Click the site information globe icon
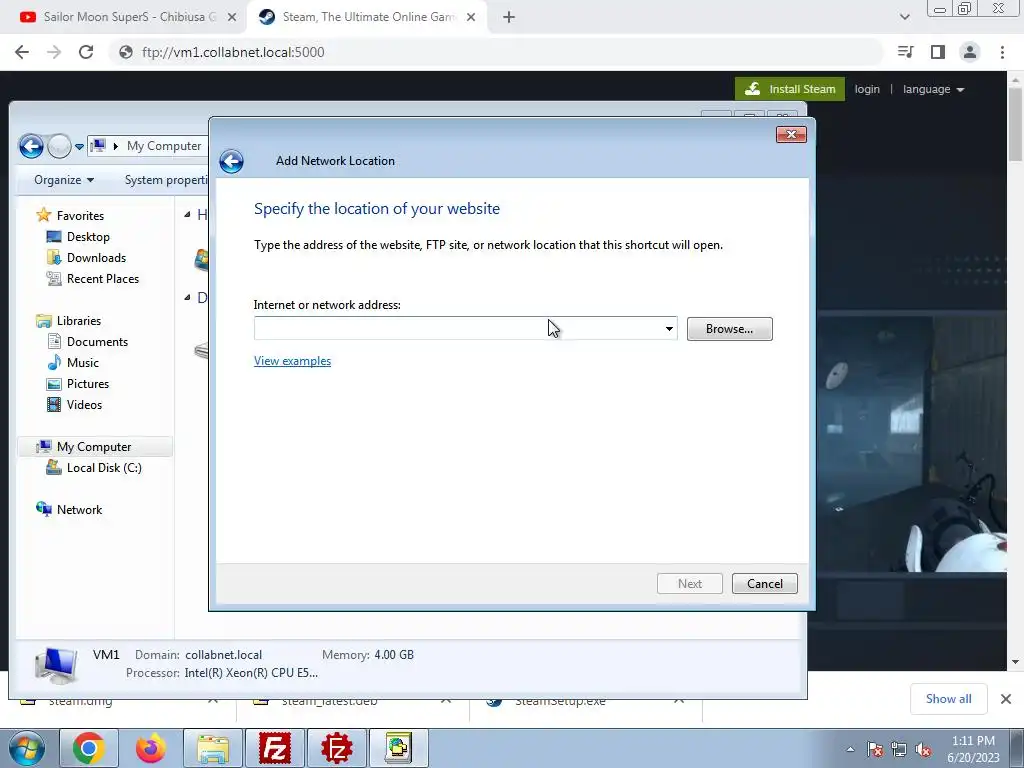This screenshot has width=1024, height=768. 126,52
